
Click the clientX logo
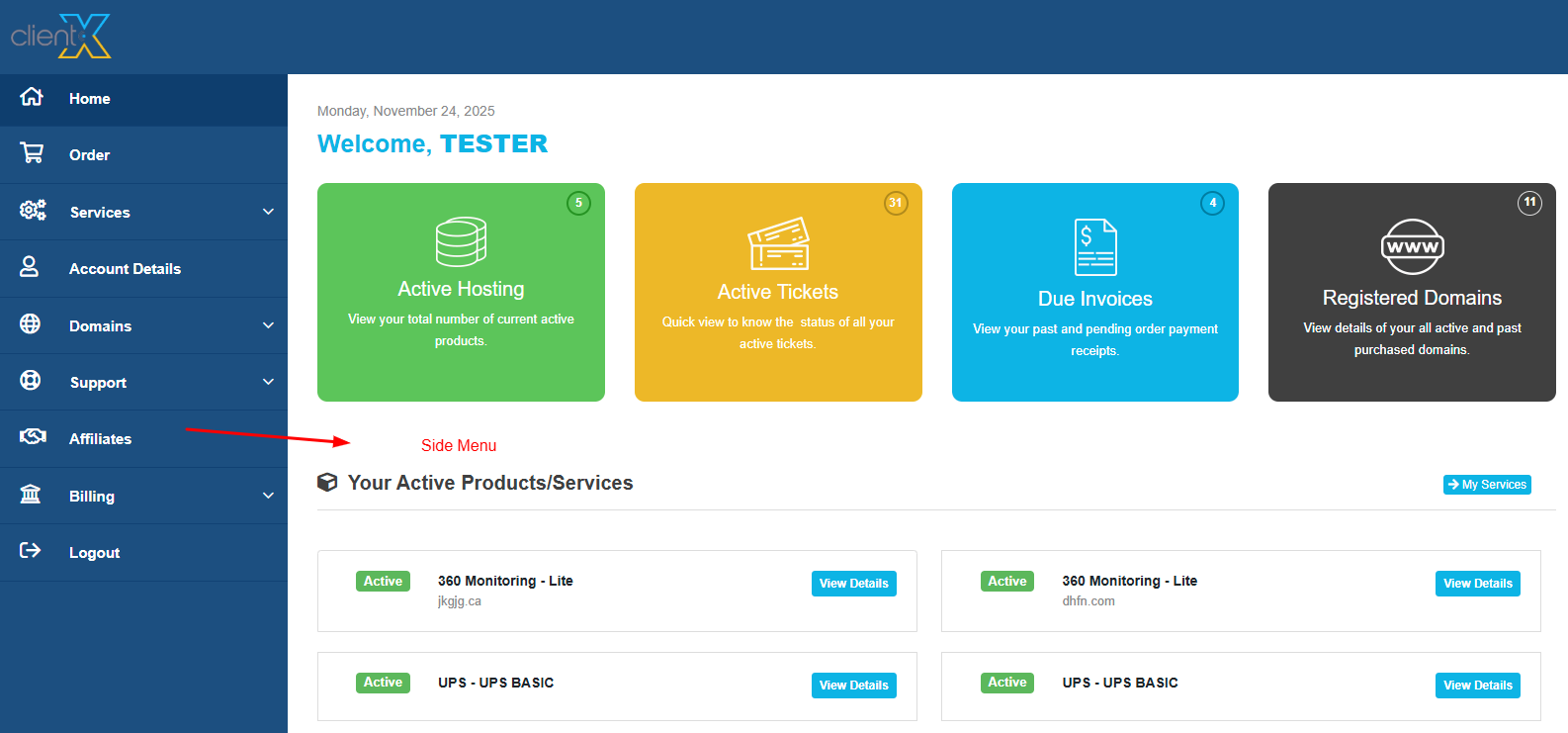coord(61,37)
